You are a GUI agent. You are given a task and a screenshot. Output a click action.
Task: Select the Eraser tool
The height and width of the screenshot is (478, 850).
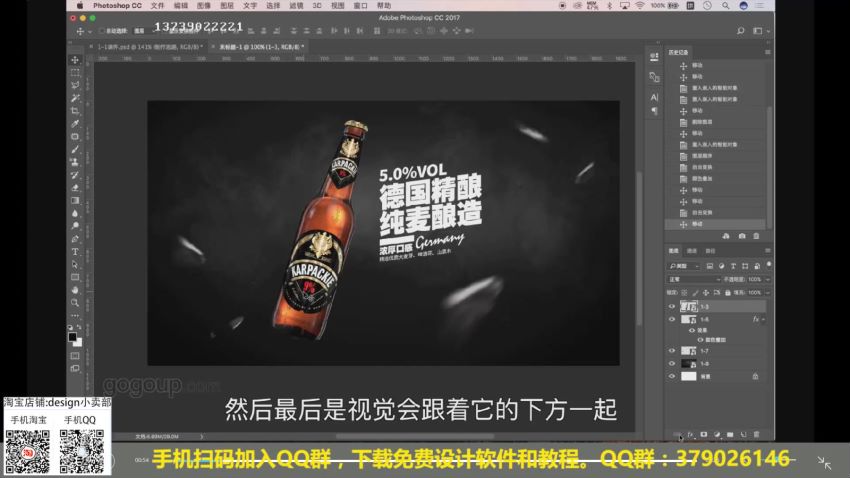tap(75, 188)
